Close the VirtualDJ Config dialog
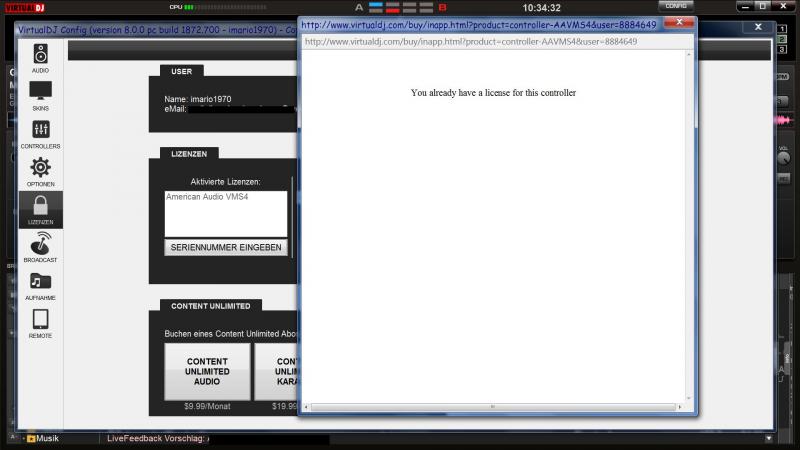This screenshot has width=800, height=450. (x=758, y=27)
